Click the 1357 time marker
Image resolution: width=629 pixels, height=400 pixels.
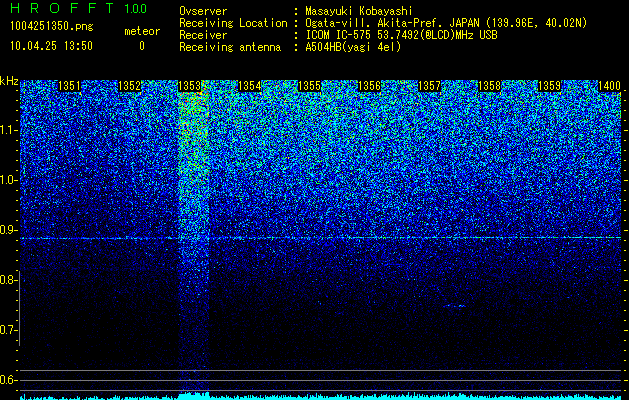click(x=429, y=86)
